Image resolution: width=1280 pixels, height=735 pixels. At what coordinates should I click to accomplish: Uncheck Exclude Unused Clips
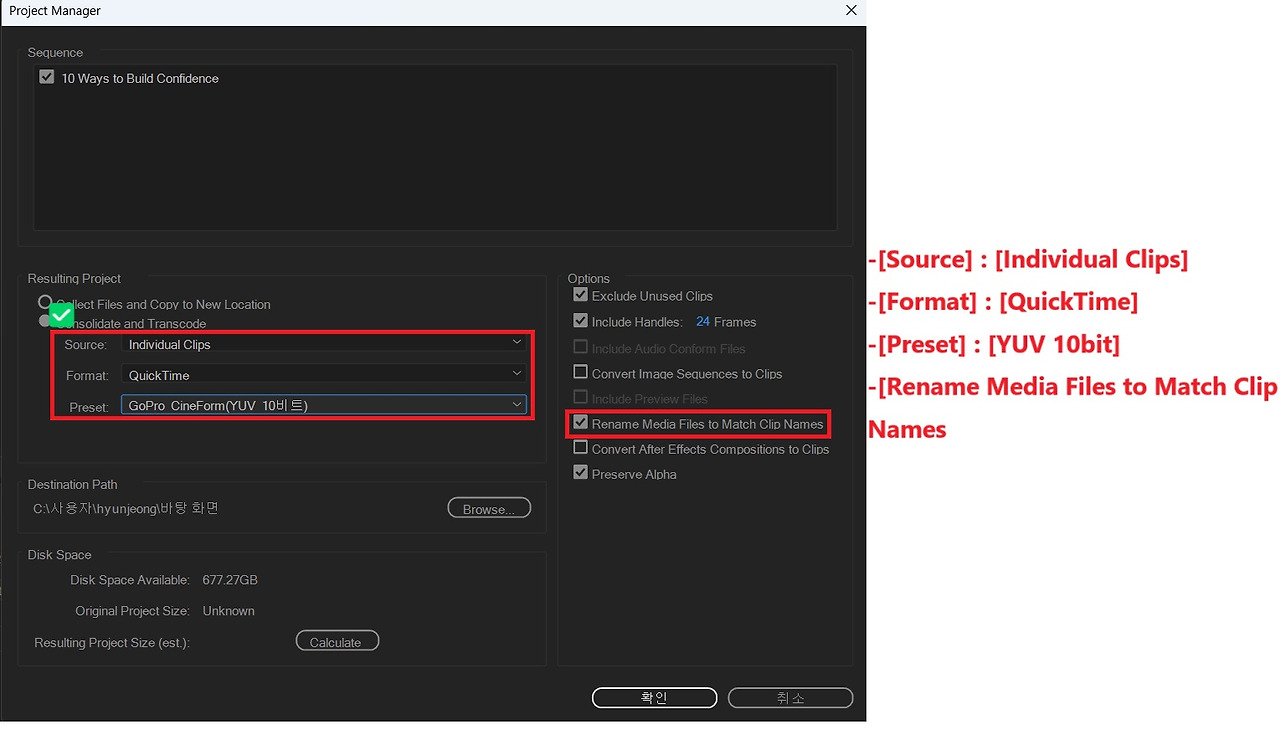[x=580, y=295]
